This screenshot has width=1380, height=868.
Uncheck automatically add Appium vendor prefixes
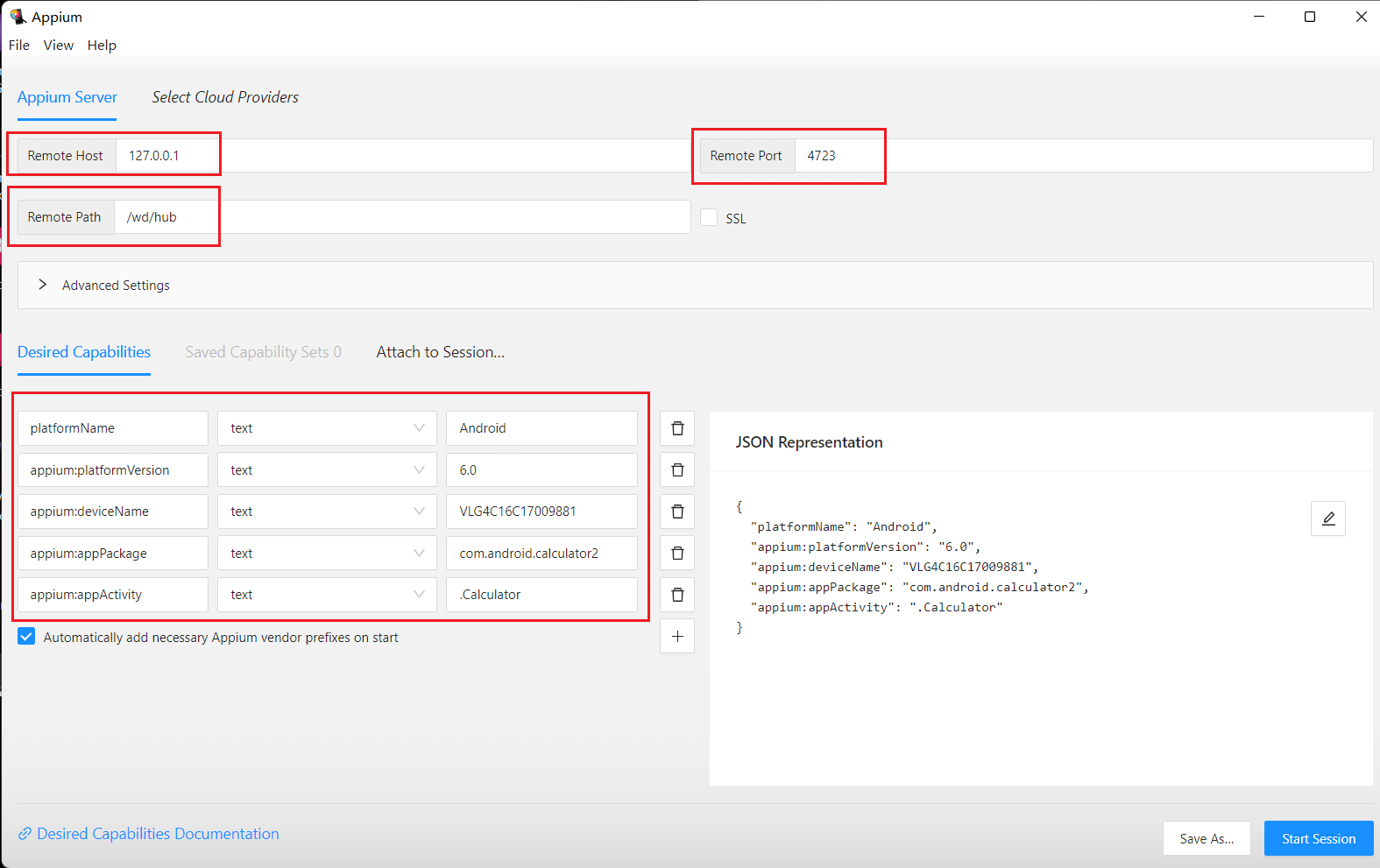point(26,637)
